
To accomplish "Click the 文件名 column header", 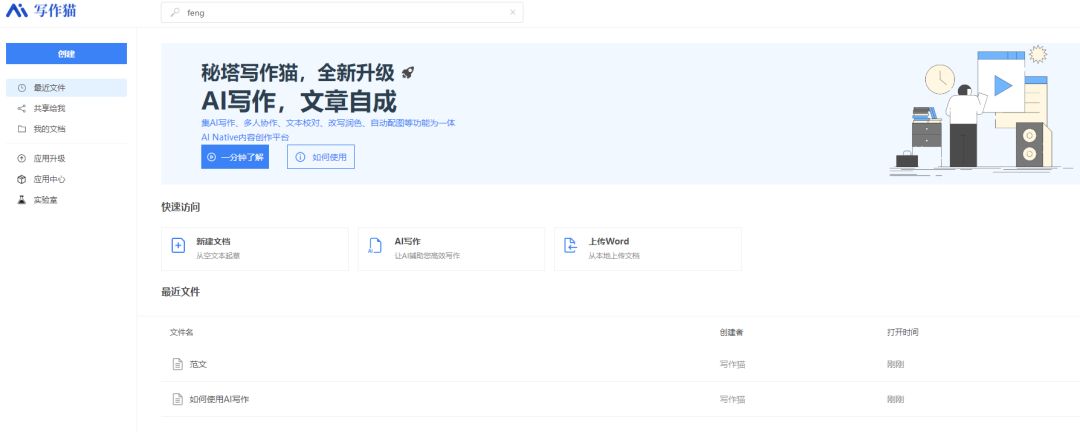I will 181,332.
